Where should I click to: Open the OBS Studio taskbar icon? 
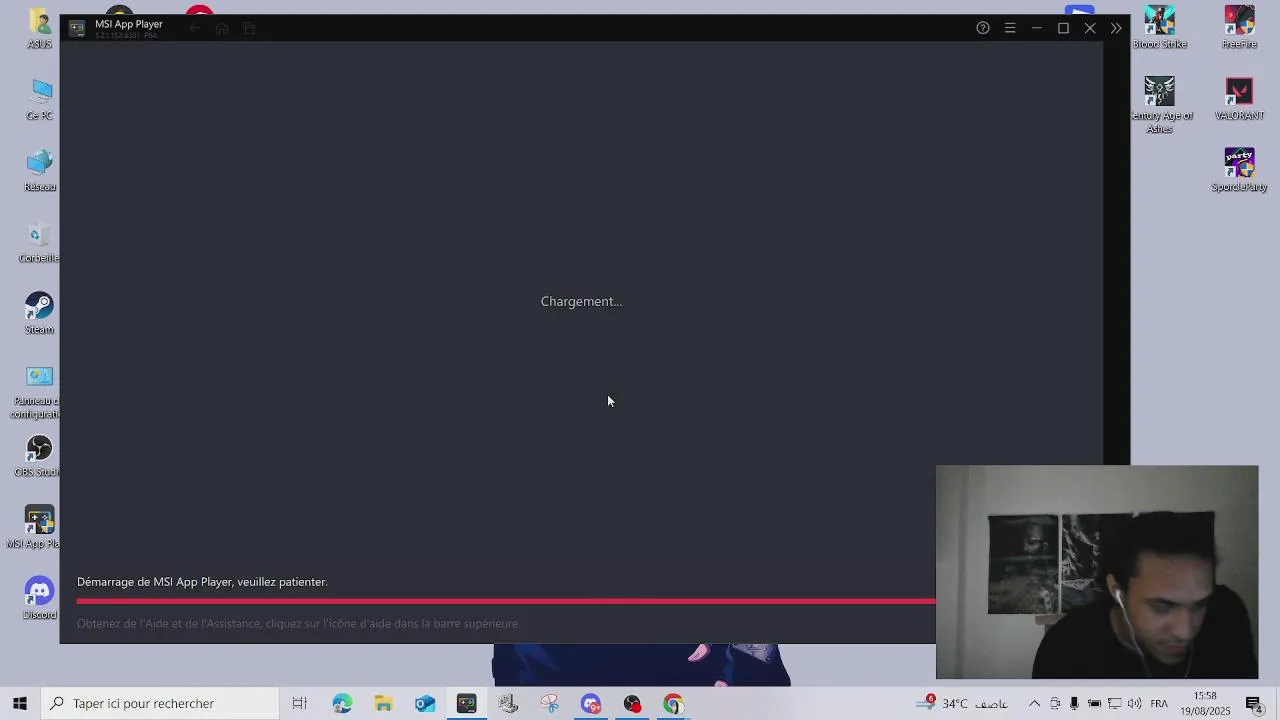click(x=632, y=703)
